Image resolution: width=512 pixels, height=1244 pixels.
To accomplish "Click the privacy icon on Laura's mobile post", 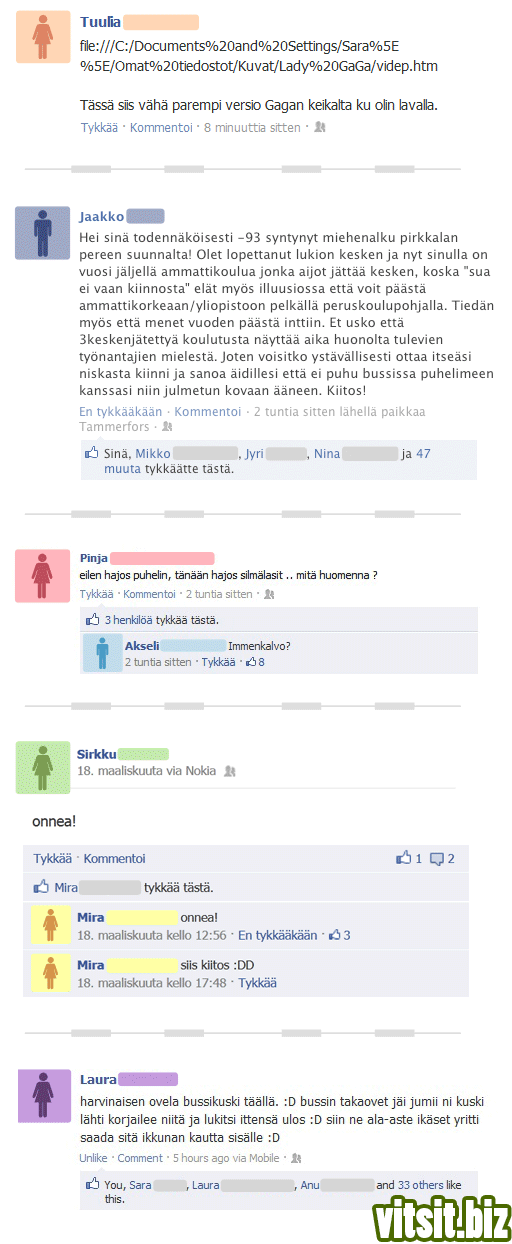I will pos(294,1158).
